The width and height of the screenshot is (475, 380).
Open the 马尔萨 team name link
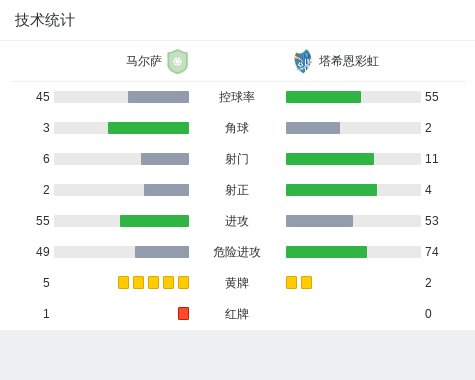(x=144, y=61)
